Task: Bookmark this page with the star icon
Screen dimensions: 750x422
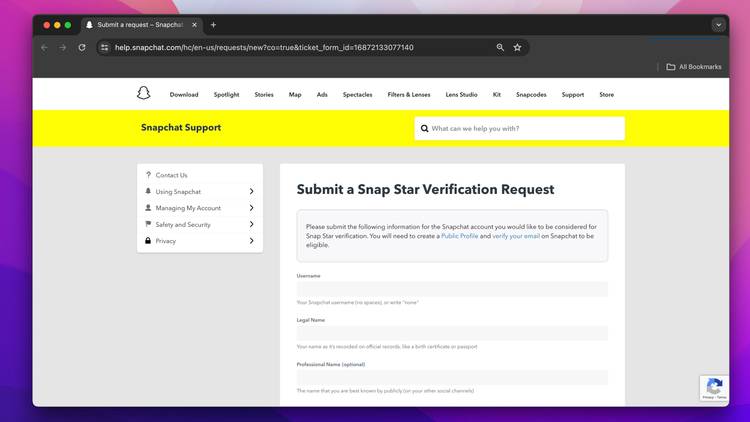Action: click(x=517, y=47)
